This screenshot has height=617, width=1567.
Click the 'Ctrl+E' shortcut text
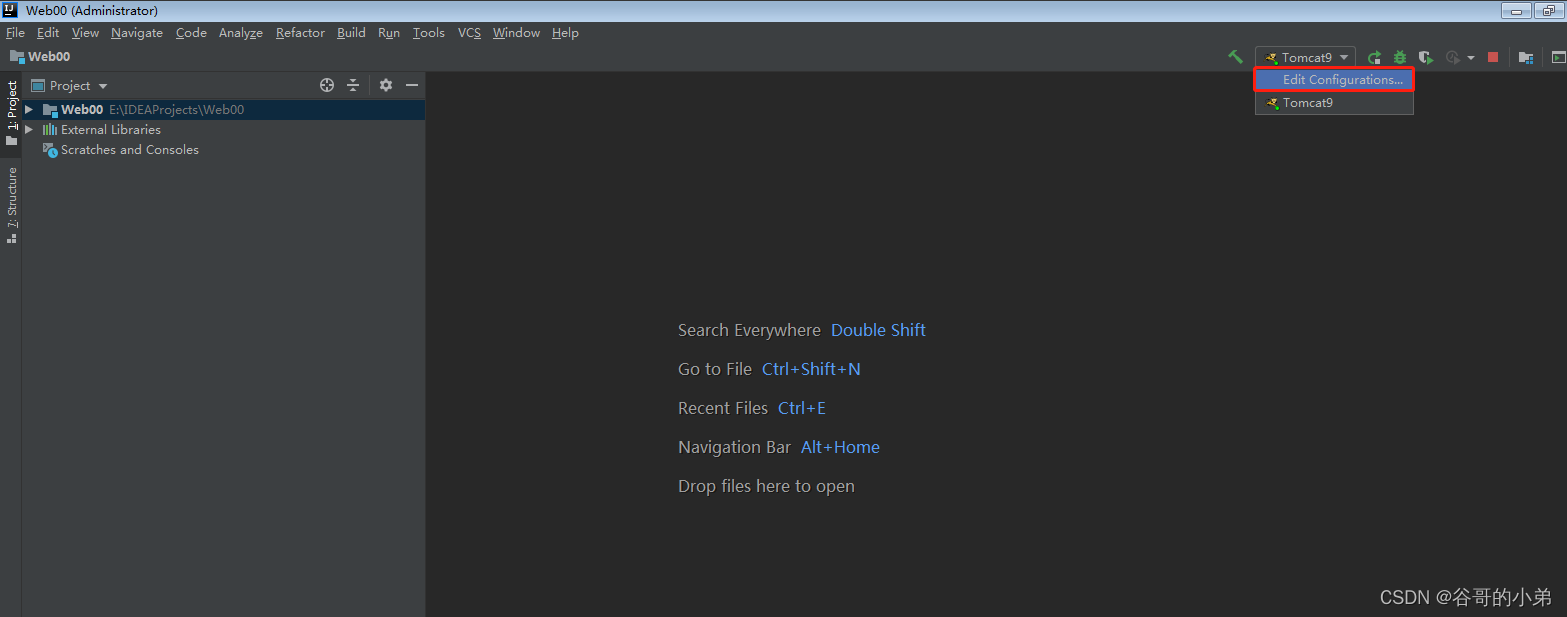pyautogui.click(x=802, y=408)
